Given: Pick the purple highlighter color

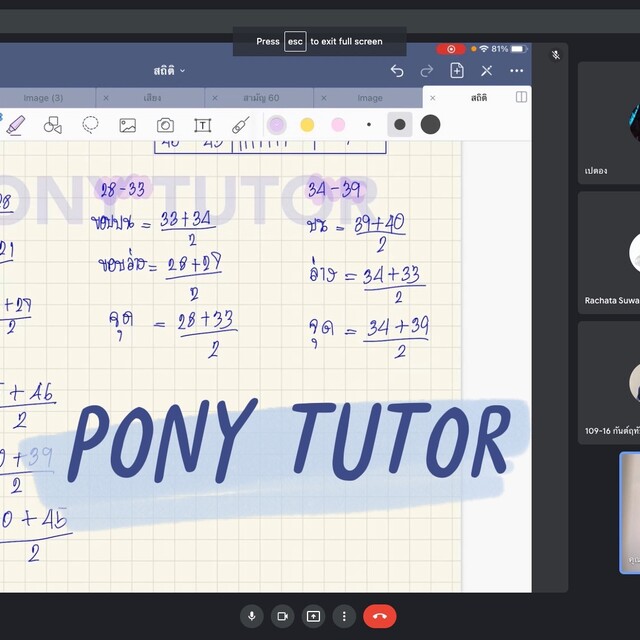Looking at the screenshot, I should (x=276, y=125).
